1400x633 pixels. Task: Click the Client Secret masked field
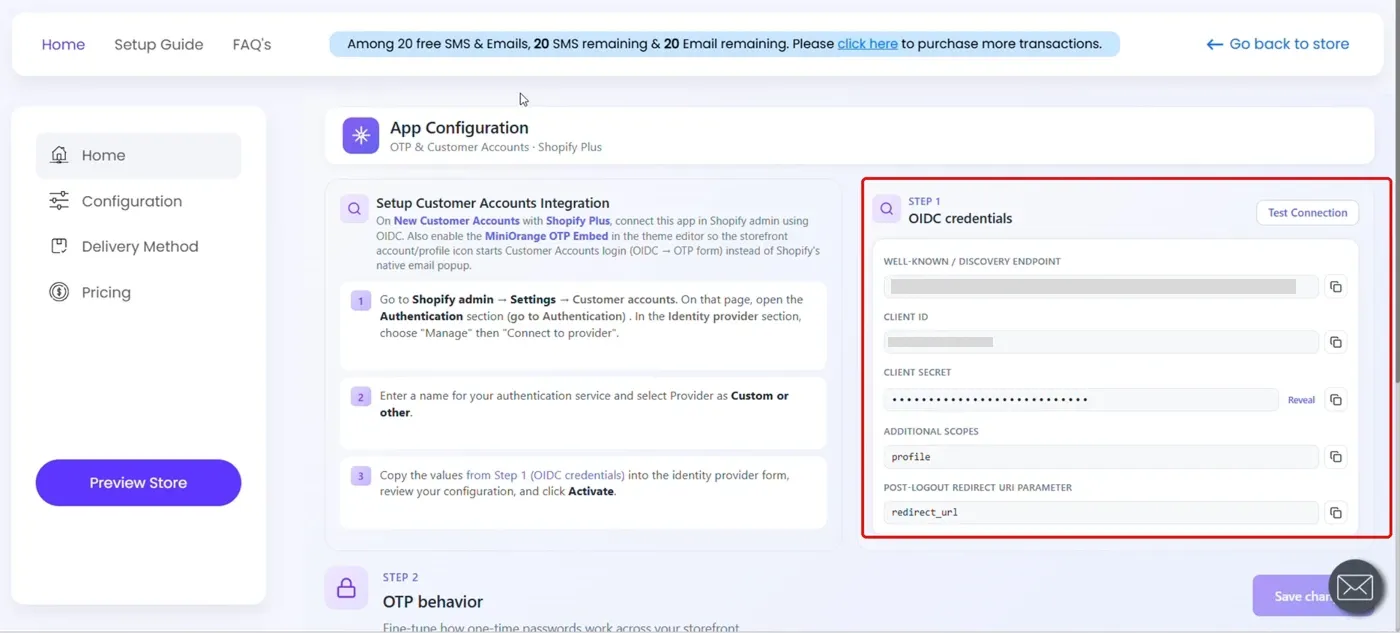click(x=1081, y=400)
